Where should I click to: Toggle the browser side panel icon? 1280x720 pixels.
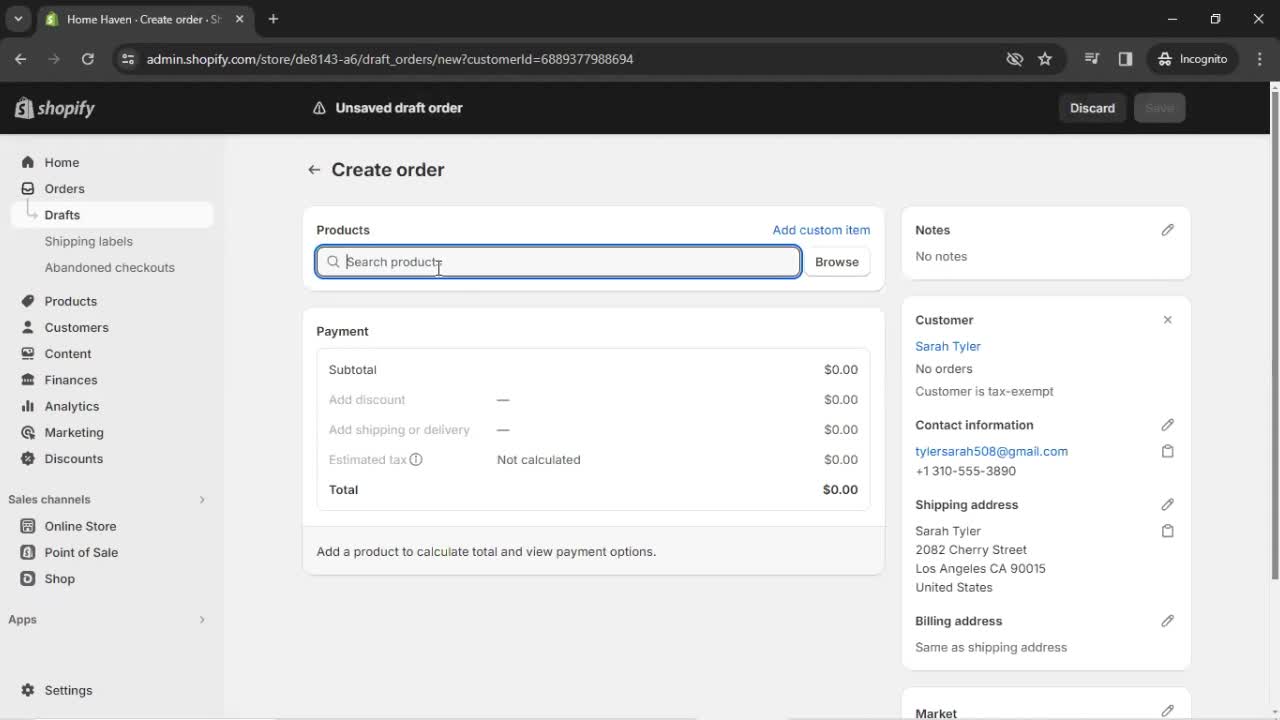[1125, 59]
